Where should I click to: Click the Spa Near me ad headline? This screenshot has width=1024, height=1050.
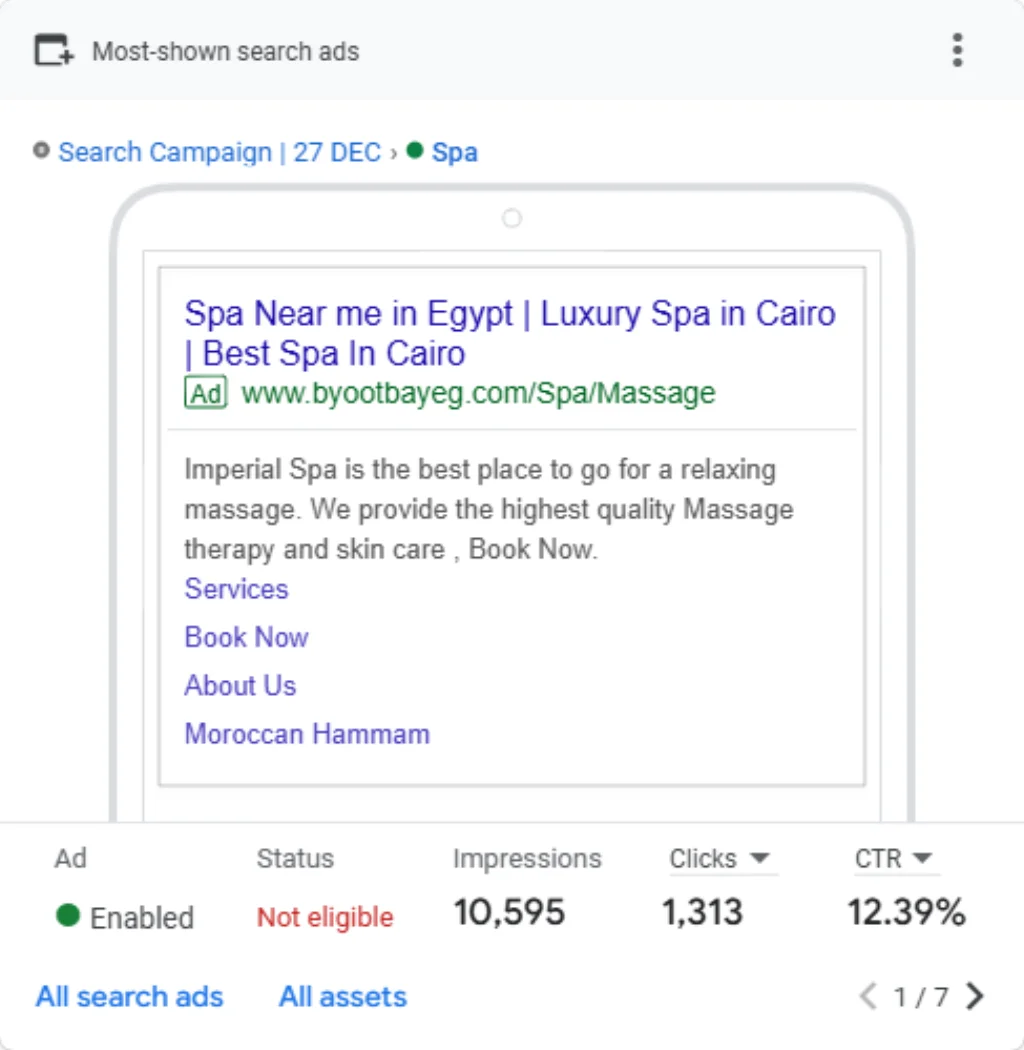510,333
